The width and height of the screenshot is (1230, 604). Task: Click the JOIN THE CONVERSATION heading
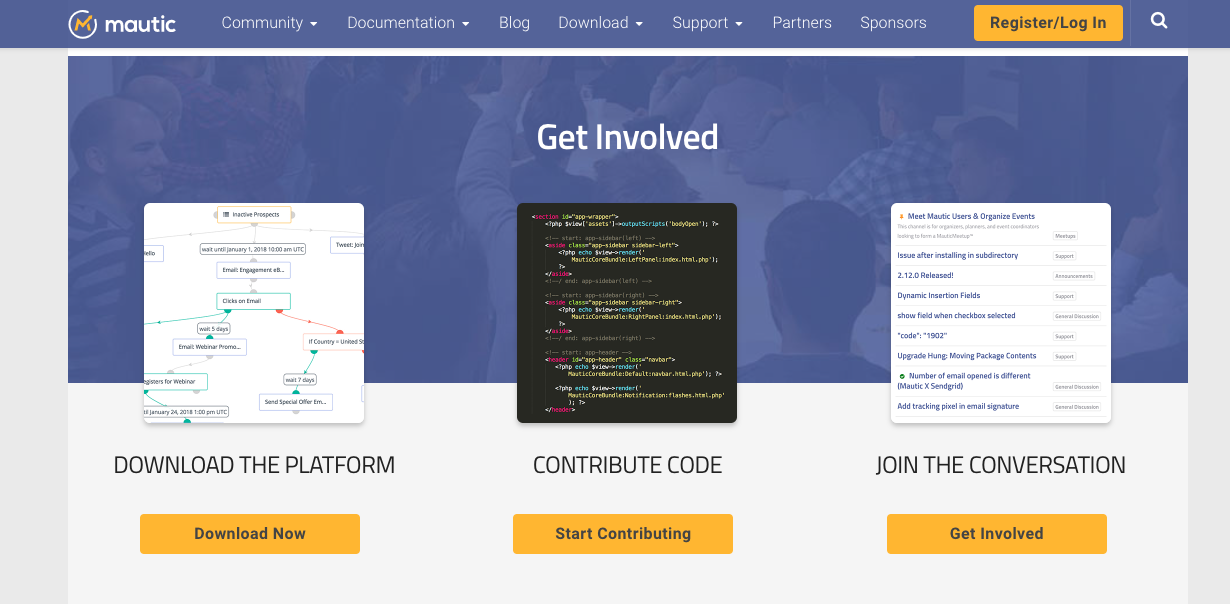(1001, 465)
